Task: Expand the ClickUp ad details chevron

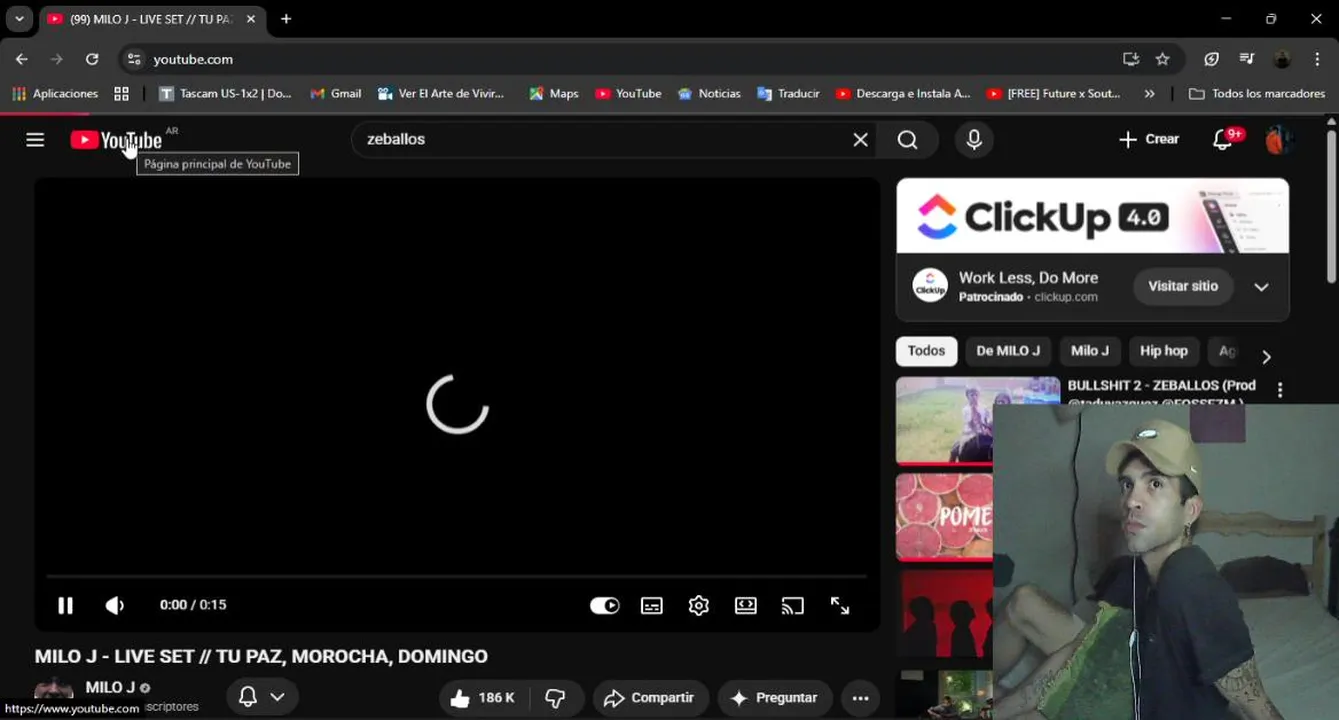Action: tap(1261, 287)
